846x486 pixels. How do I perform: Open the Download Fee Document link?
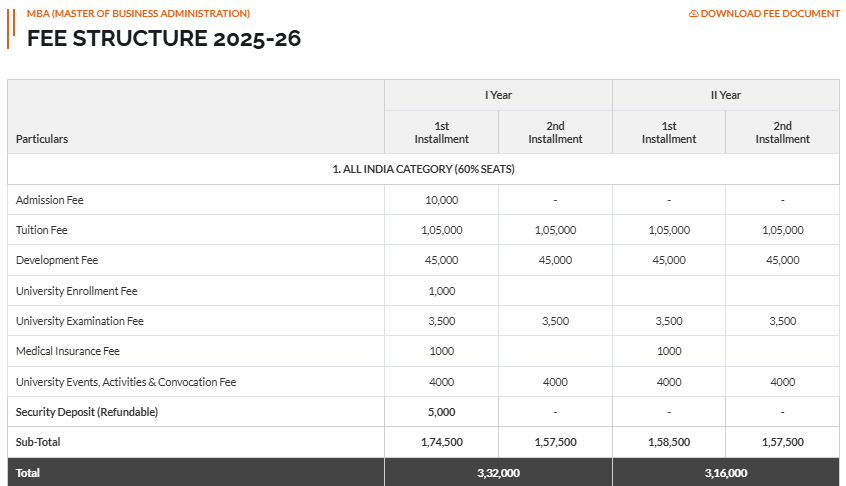(x=770, y=14)
